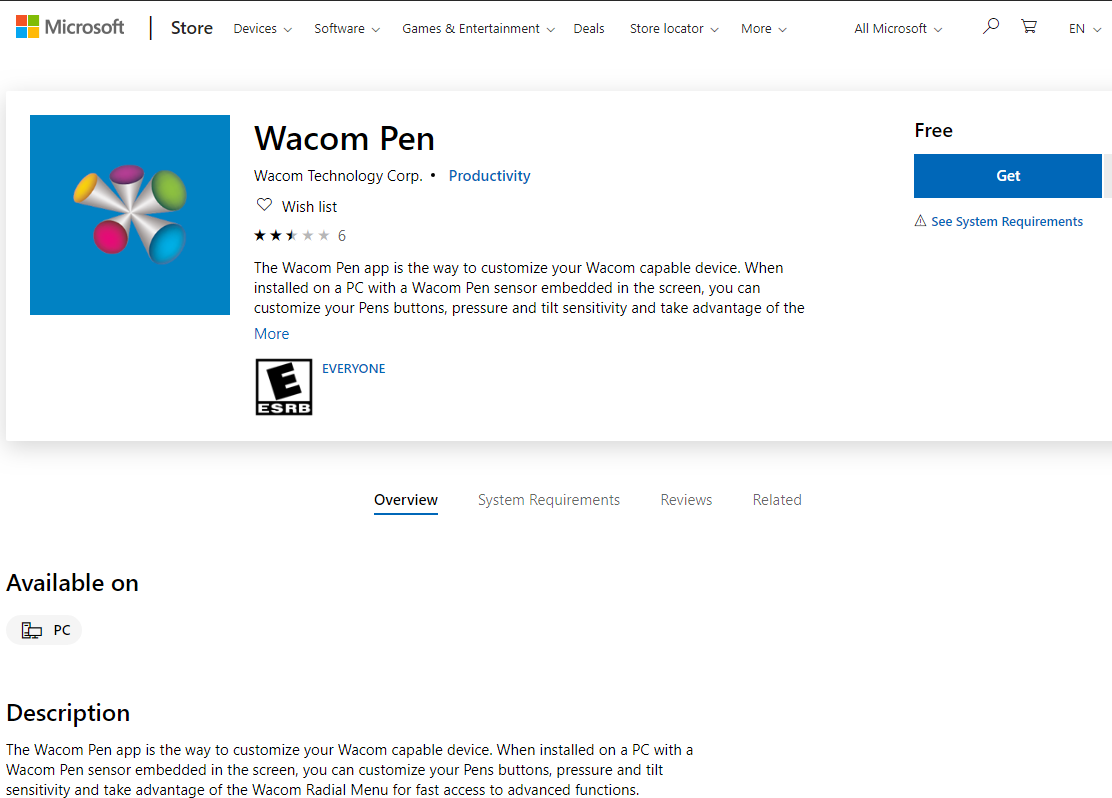Expand description with the More link
This screenshot has width=1112, height=798.
pos(272,333)
